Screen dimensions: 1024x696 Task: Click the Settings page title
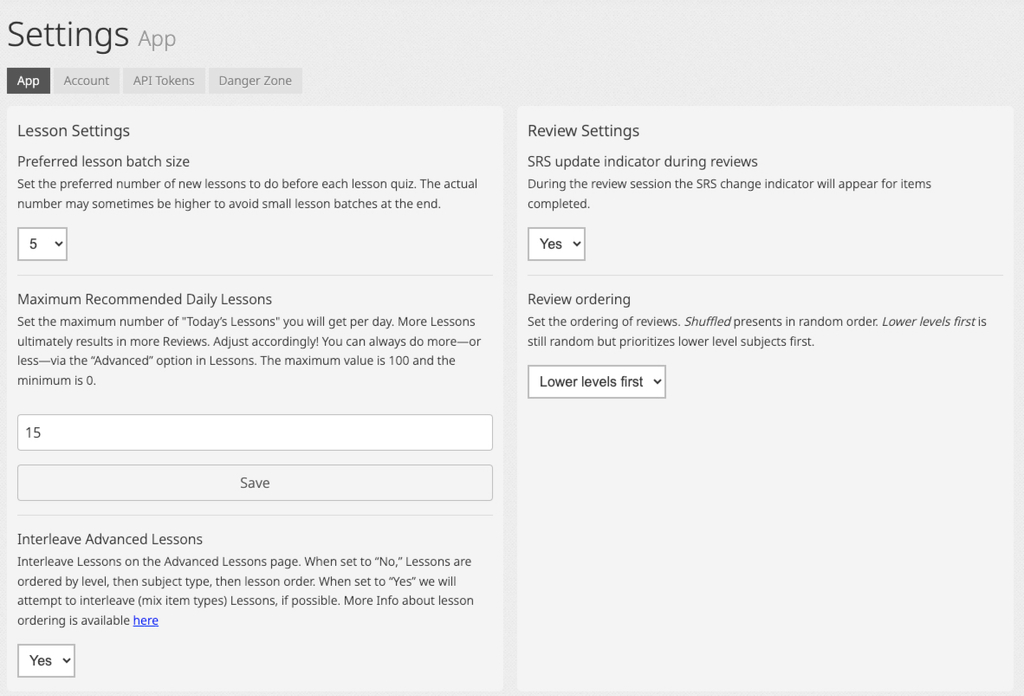[68, 34]
